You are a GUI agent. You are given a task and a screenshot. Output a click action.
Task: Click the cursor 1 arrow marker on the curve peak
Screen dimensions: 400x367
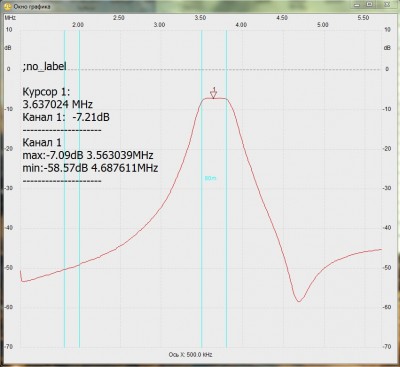[214, 93]
